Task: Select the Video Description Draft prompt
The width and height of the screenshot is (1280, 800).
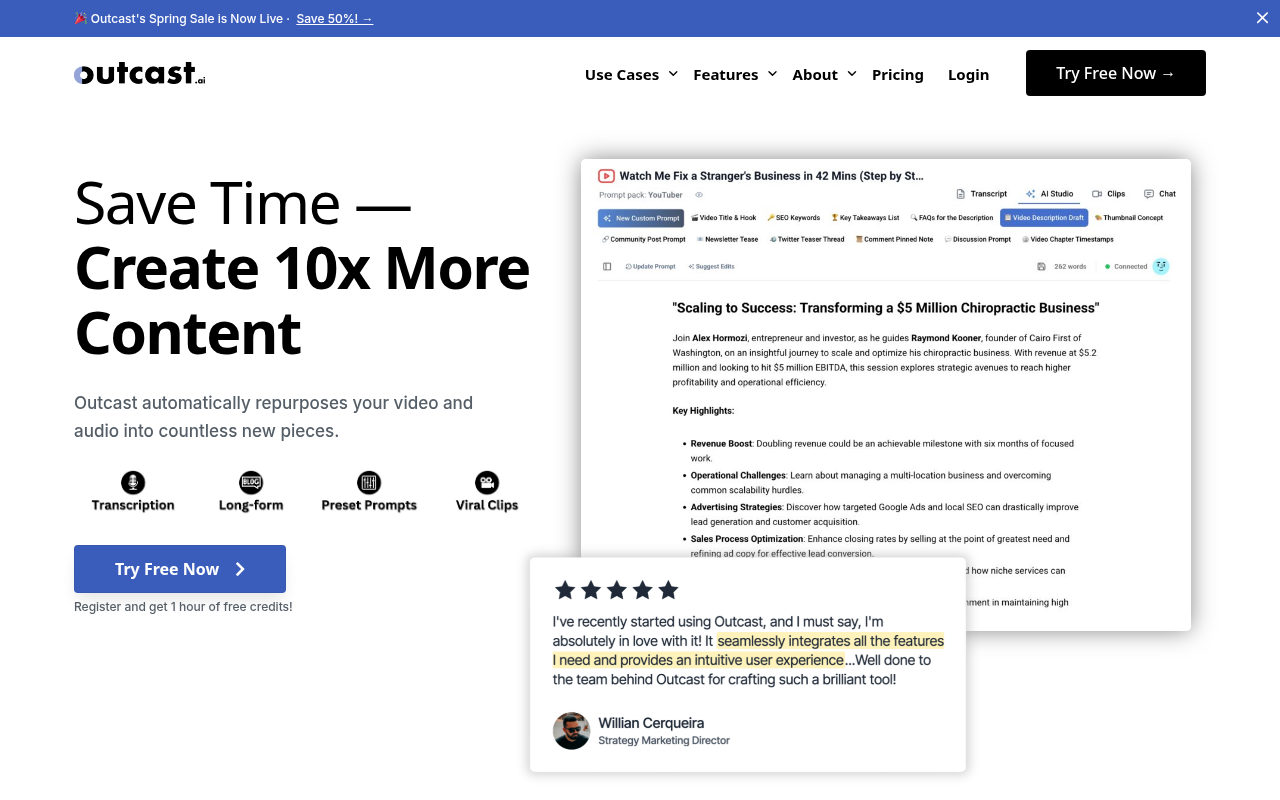Action: [x=1046, y=218]
